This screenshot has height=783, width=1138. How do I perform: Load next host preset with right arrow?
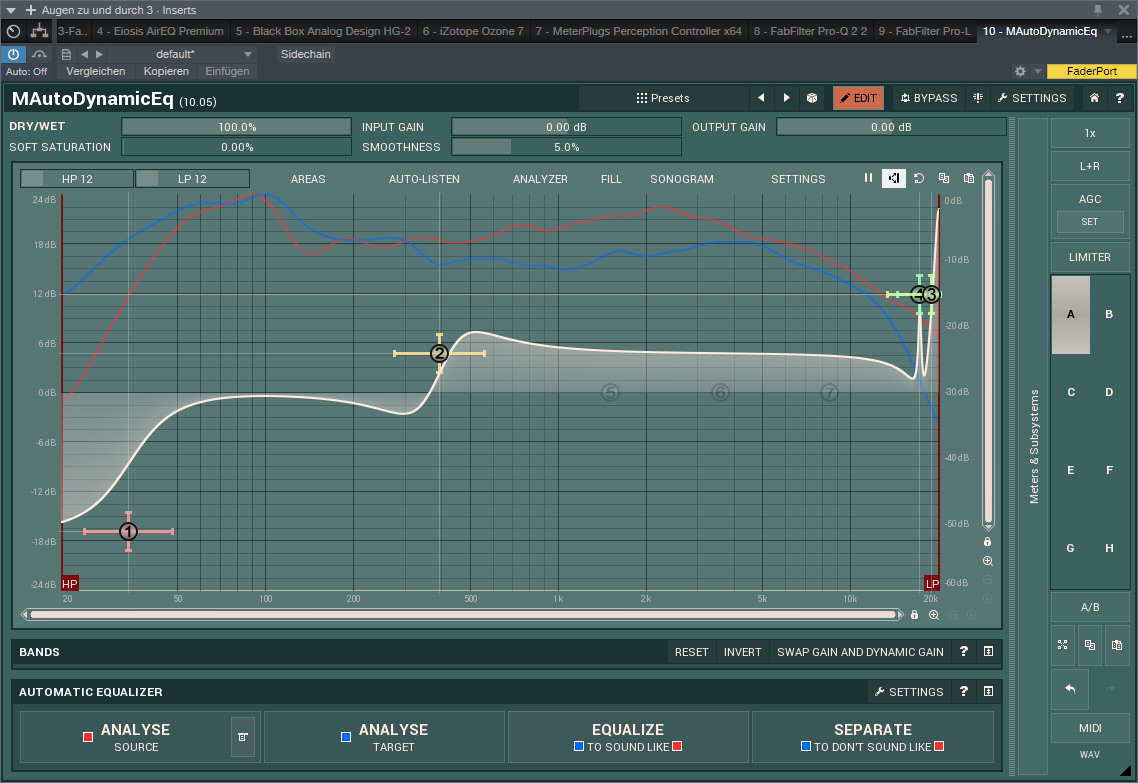[x=99, y=54]
